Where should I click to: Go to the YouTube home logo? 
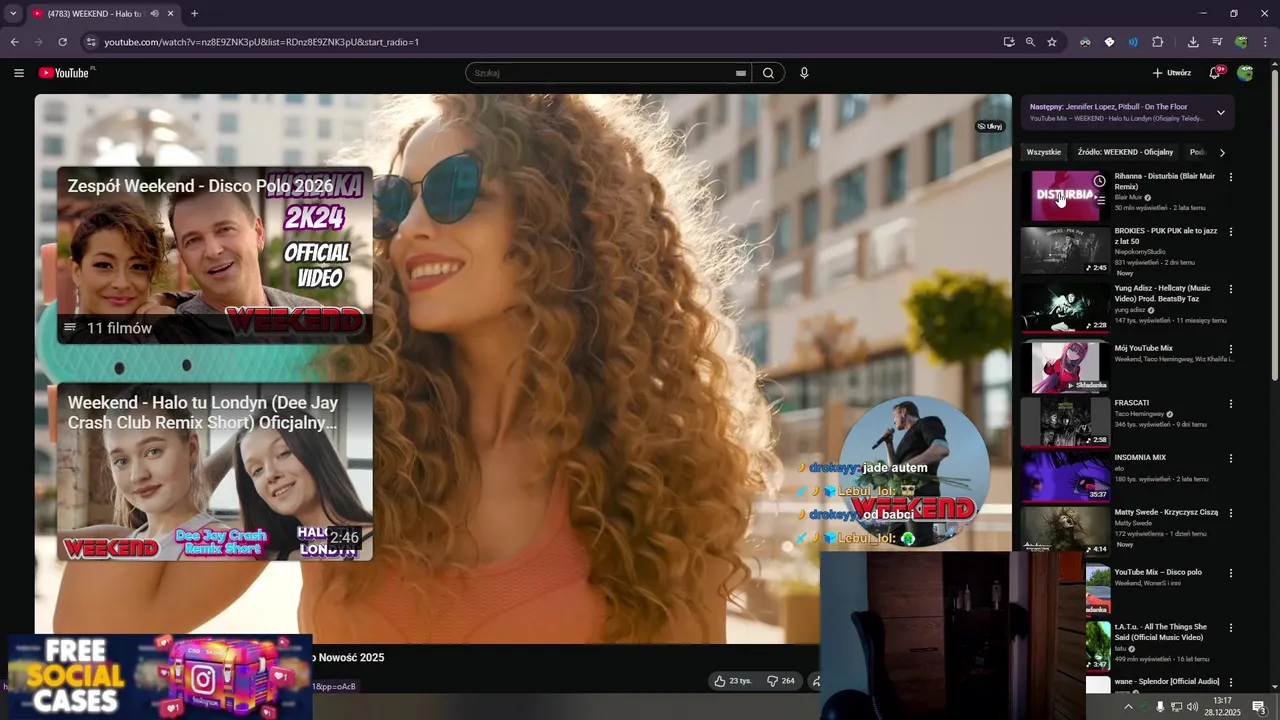[64, 73]
